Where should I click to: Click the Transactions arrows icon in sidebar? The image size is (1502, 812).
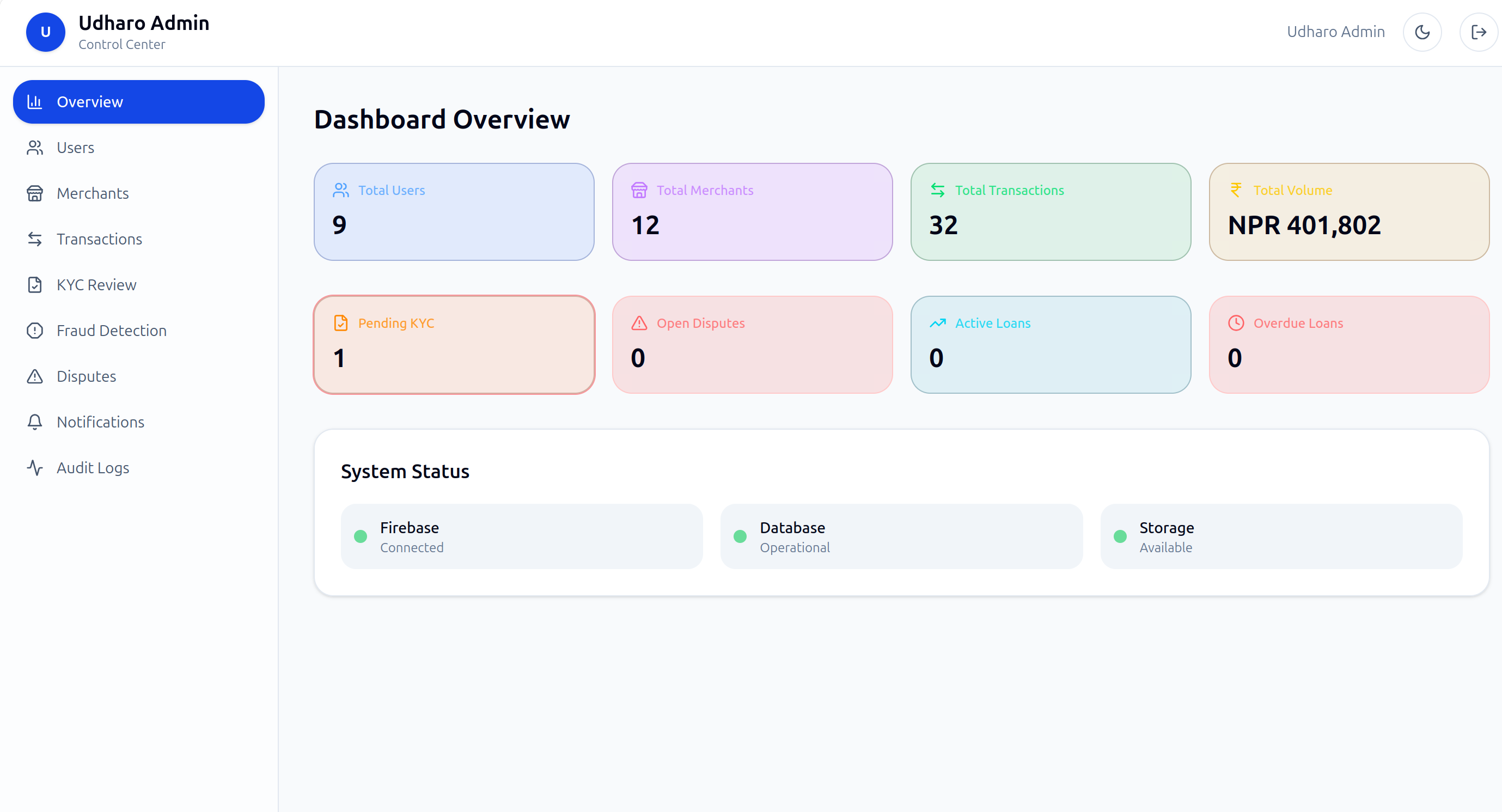(35, 239)
